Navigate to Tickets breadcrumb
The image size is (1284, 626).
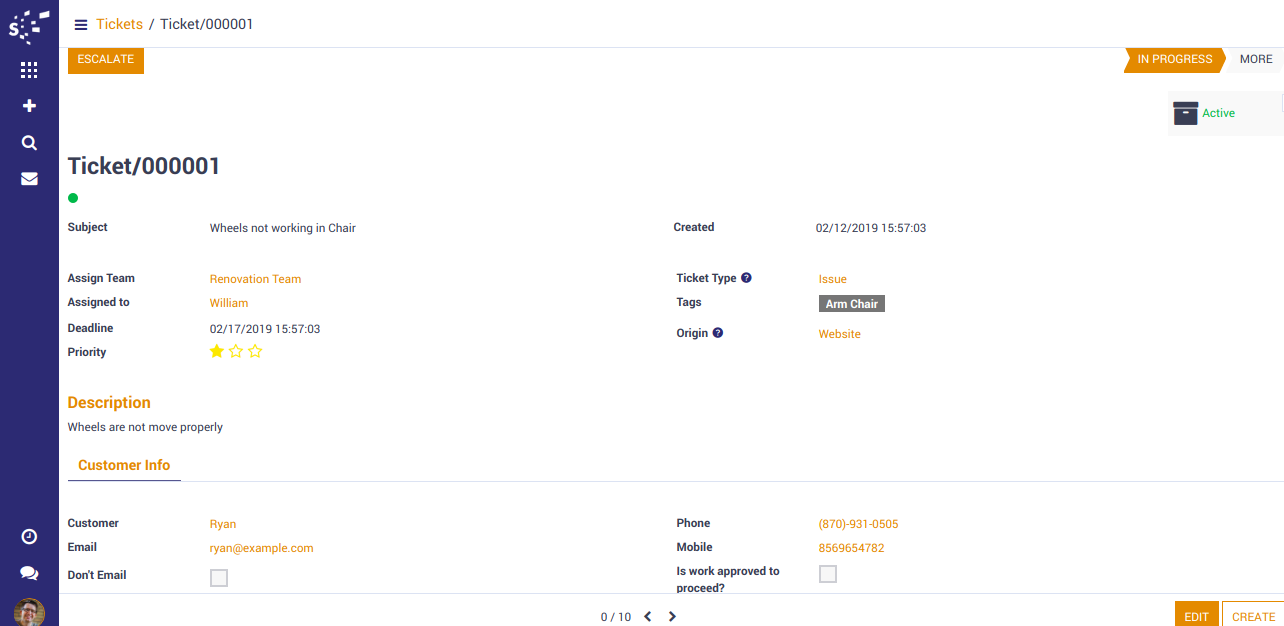[x=119, y=24]
